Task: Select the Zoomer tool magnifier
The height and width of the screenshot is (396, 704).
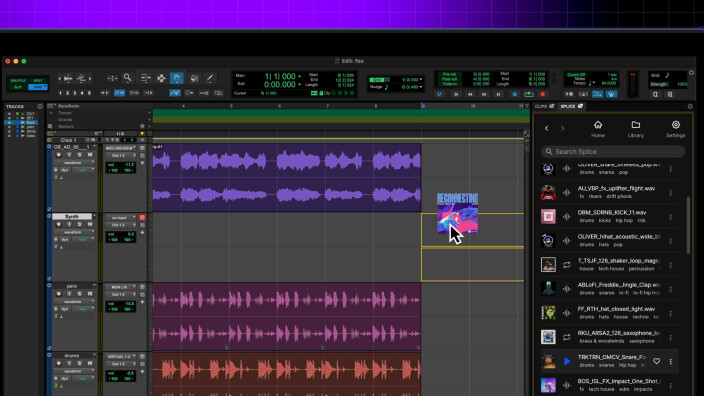Action: click(x=128, y=78)
